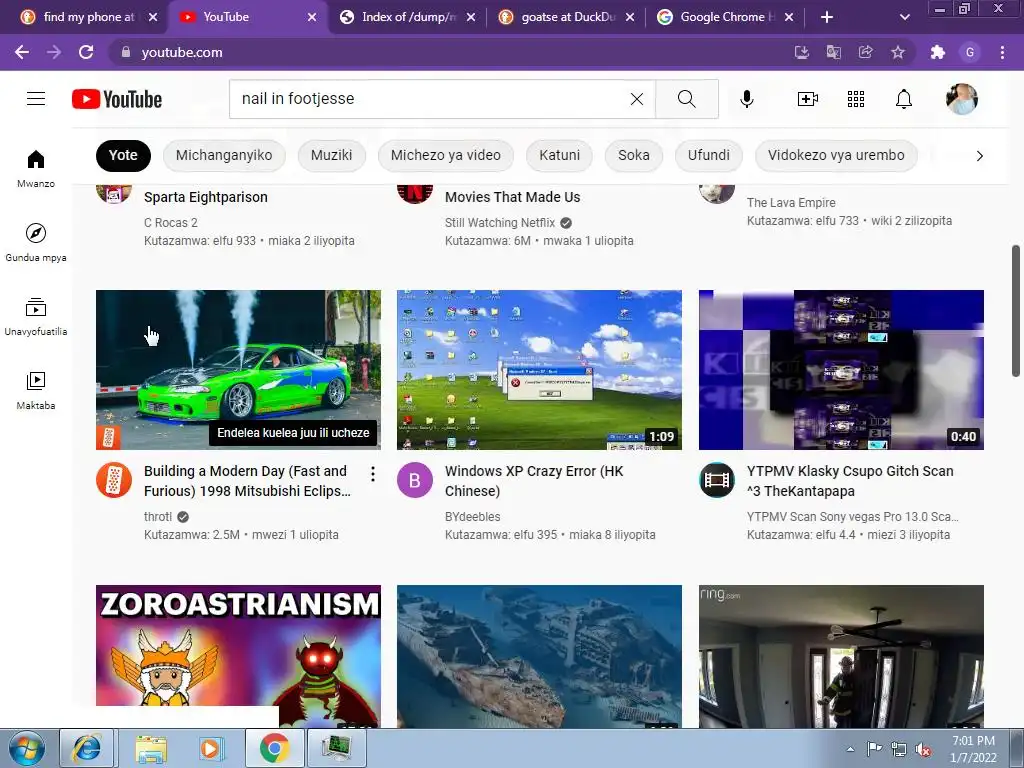1024x768 pixels.
Task: Switch to the Google Chrome Help tab
Action: coord(726,17)
